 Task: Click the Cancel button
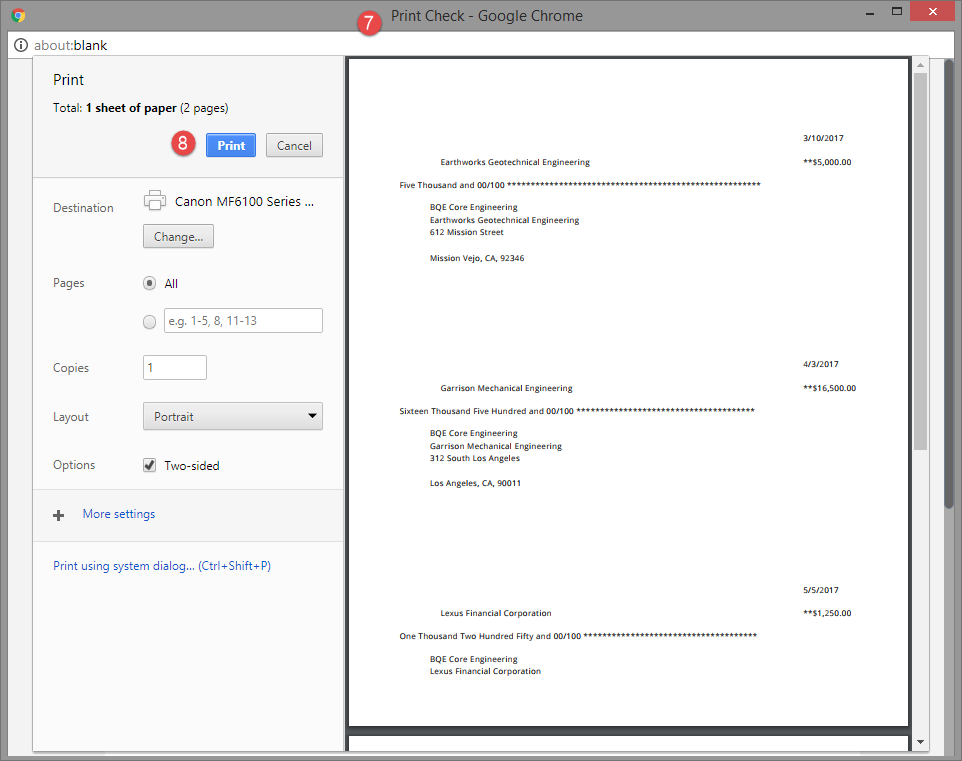294,145
